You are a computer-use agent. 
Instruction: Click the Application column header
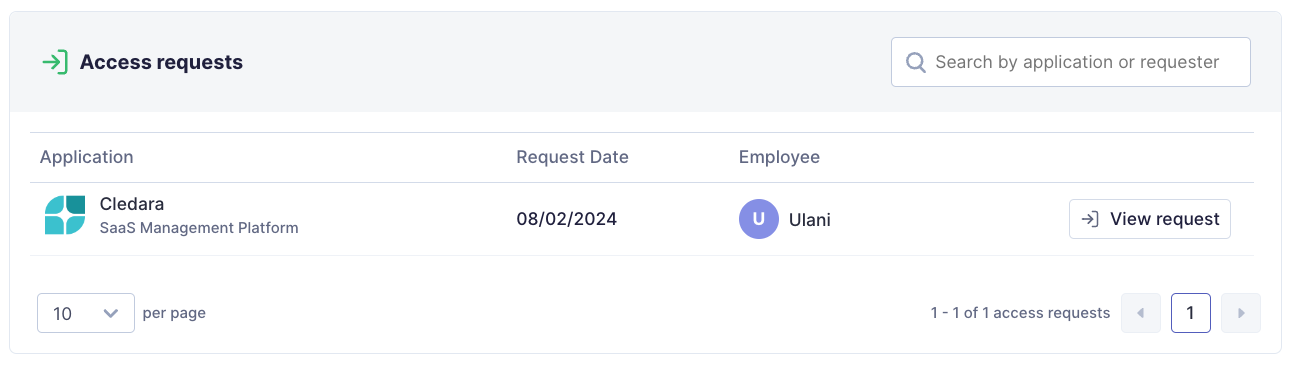(86, 157)
